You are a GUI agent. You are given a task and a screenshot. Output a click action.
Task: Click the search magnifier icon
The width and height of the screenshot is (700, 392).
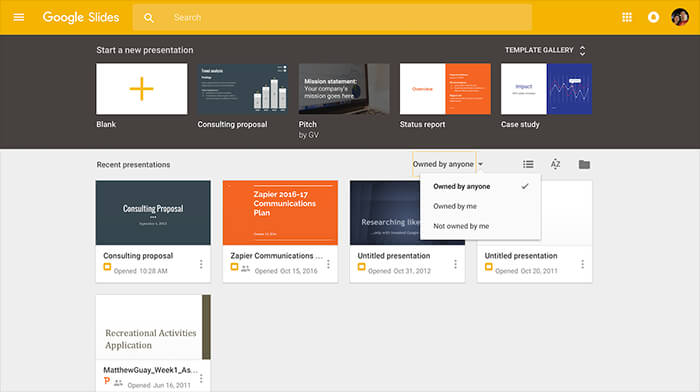[x=149, y=18]
